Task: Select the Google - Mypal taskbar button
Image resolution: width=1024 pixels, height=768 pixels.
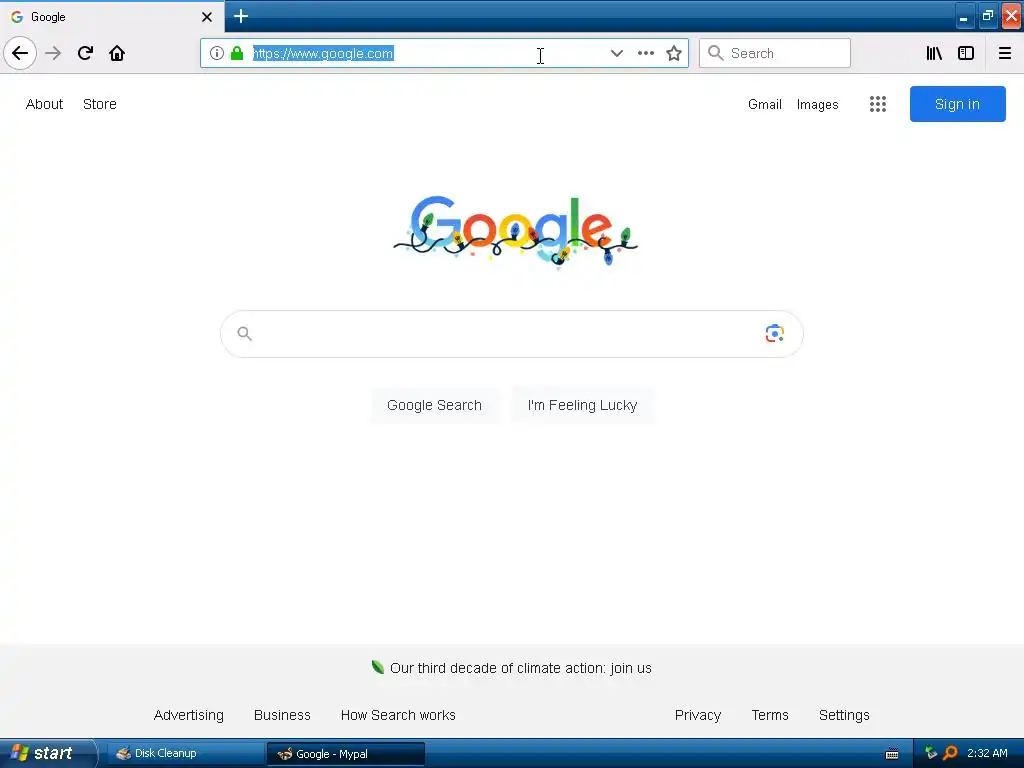Action: coord(345,754)
